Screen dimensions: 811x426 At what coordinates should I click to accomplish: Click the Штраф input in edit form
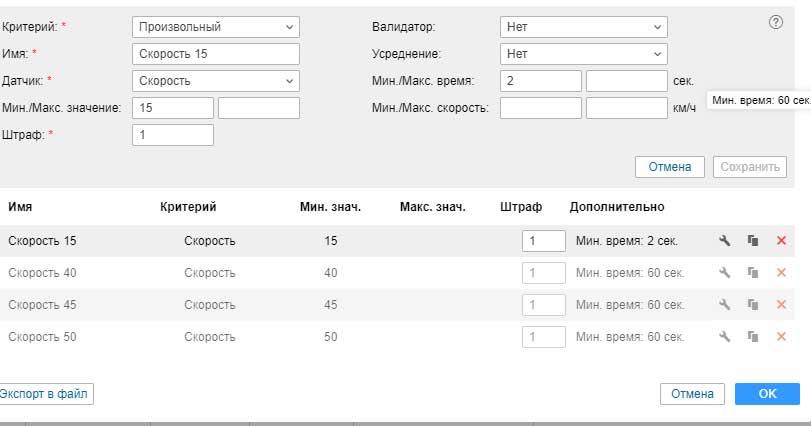pos(172,135)
